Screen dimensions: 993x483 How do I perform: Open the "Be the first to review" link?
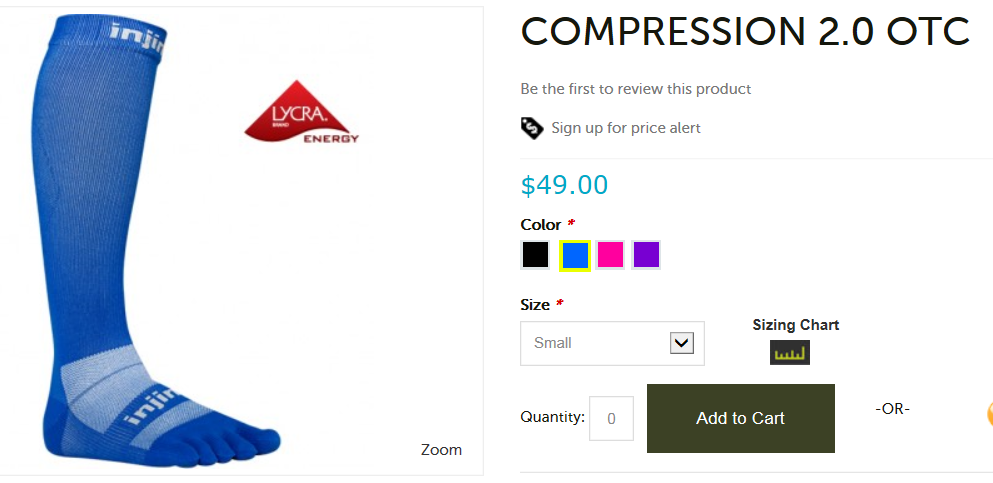coord(635,89)
